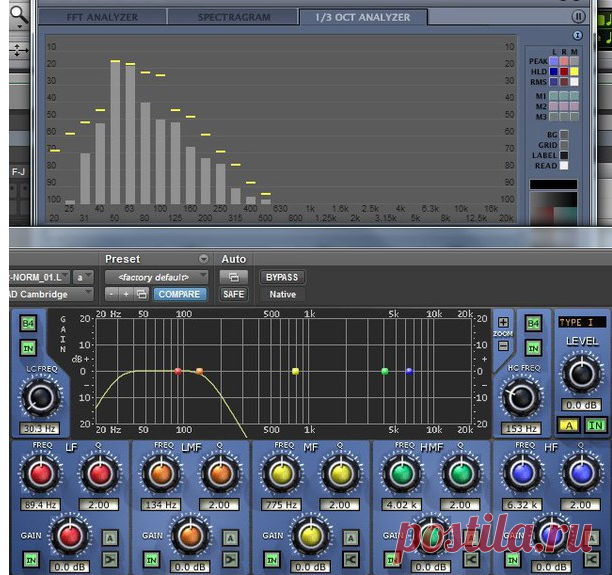Click the next preset plus button
This screenshot has width=612, height=575.
pos(126,294)
